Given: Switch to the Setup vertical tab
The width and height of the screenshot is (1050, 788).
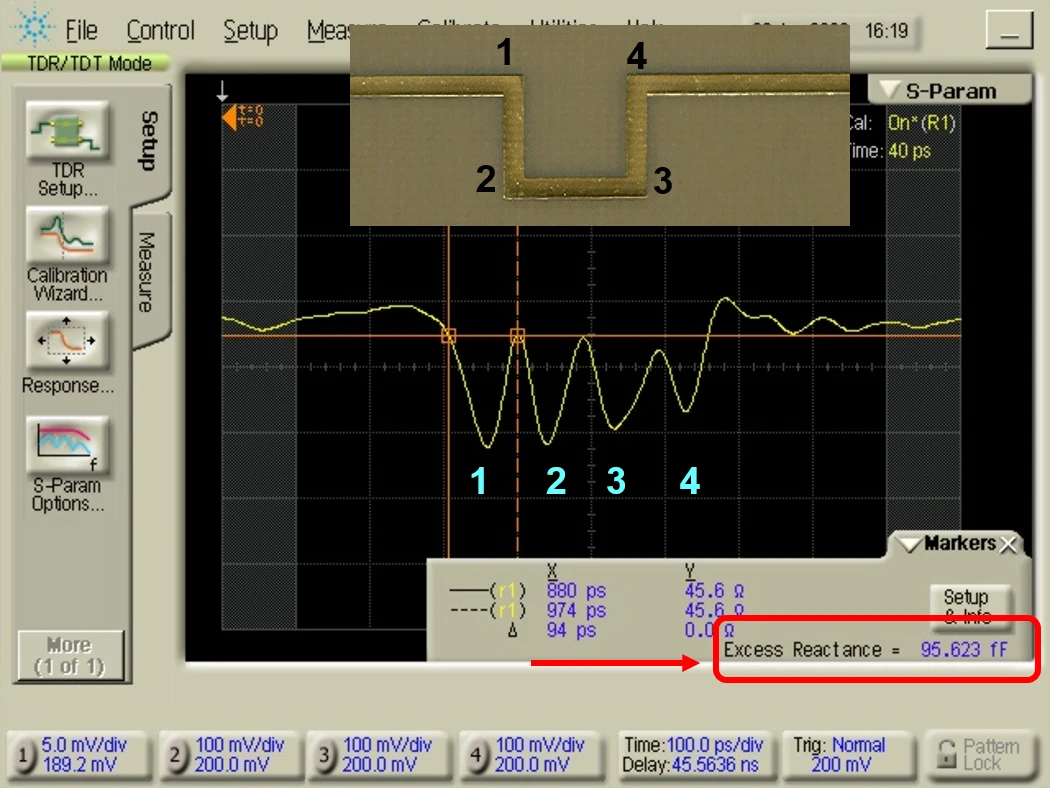Looking at the screenshot, I should (x=150, y=141).
